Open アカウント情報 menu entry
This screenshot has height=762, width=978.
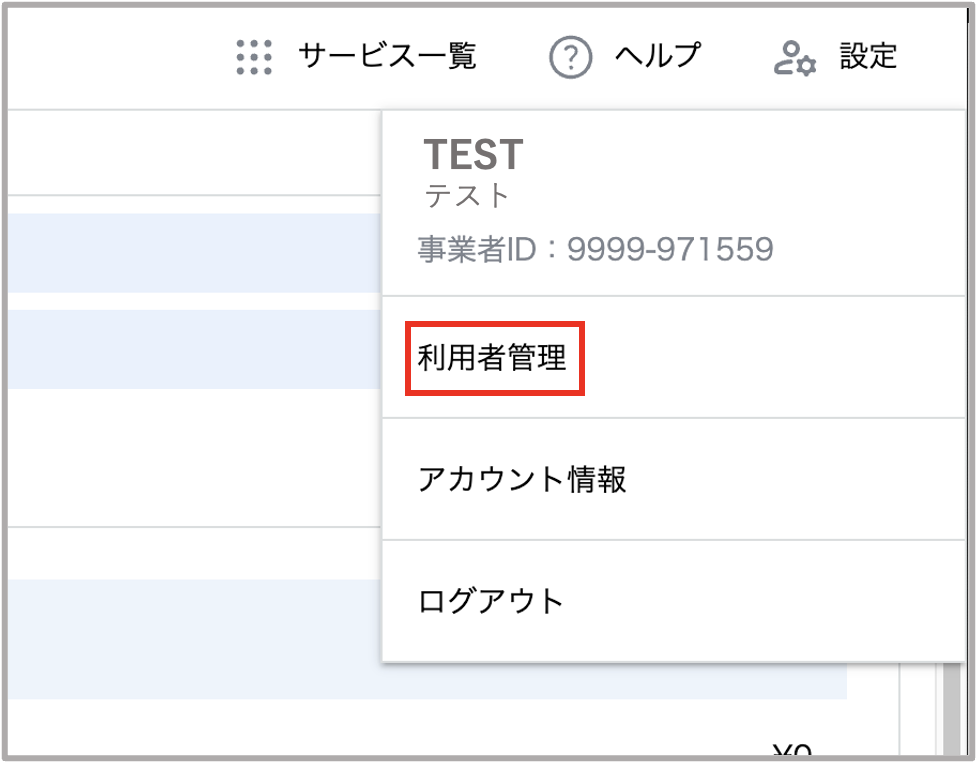pyautogui.click(x=521, y=479)
